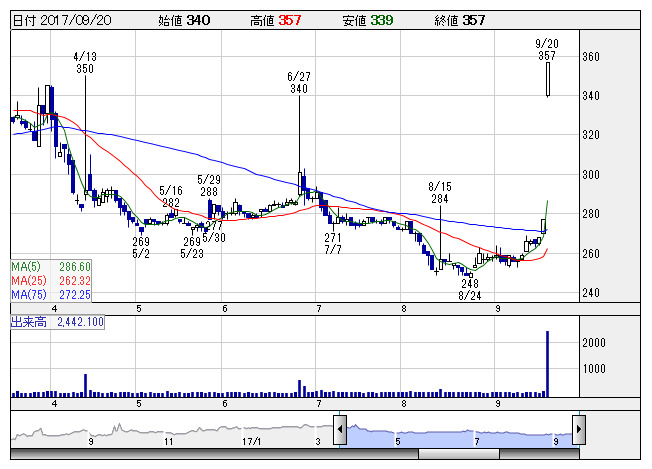Click the 5/16 282 annotation
Viewport: 652px width, 469px height.
(x=171, y=196)
